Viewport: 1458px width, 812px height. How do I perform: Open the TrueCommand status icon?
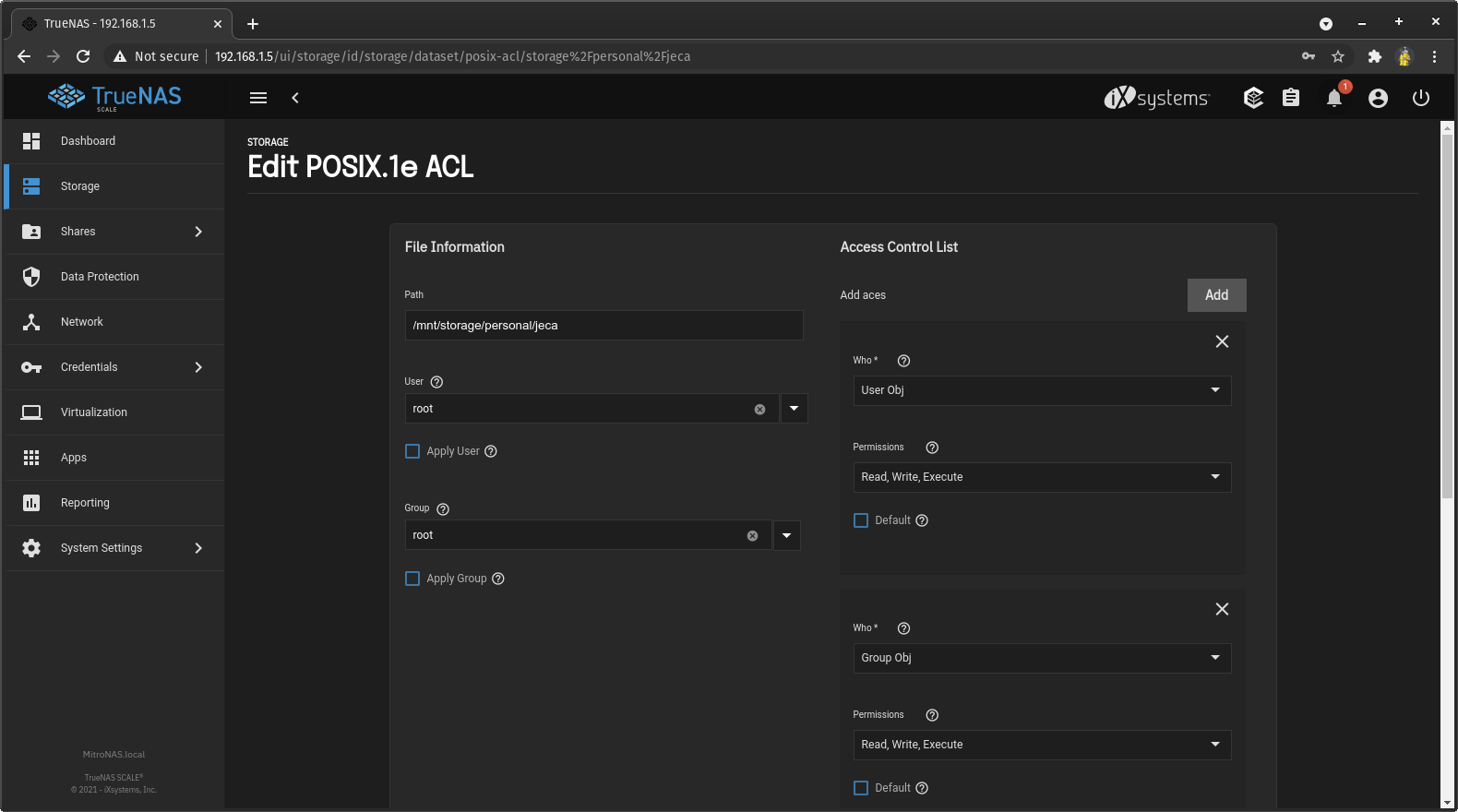pos(1253,98)
